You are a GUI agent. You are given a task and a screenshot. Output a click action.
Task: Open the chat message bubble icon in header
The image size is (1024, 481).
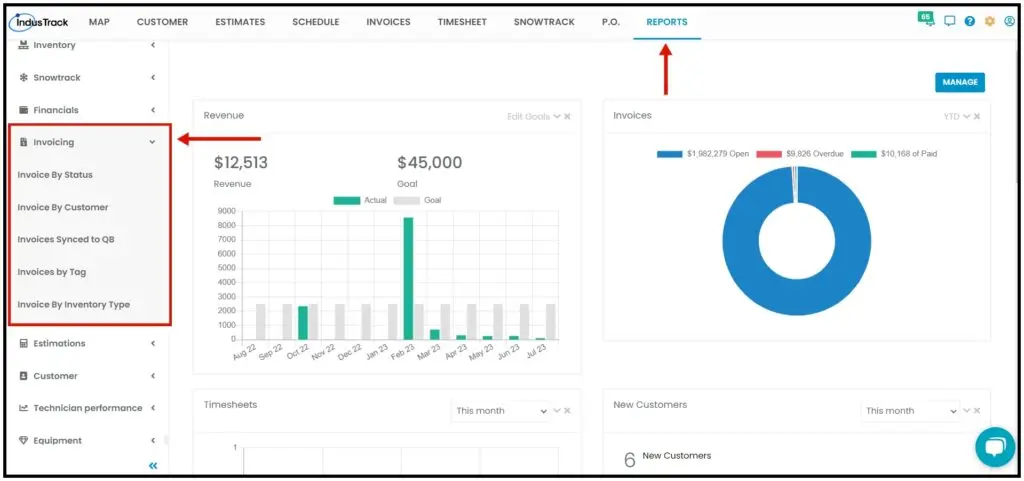pos(950,22)
